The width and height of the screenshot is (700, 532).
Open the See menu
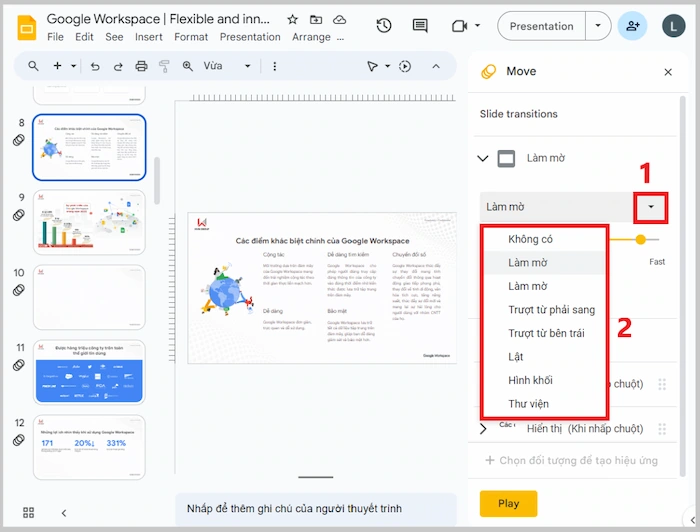coord(114,37)
